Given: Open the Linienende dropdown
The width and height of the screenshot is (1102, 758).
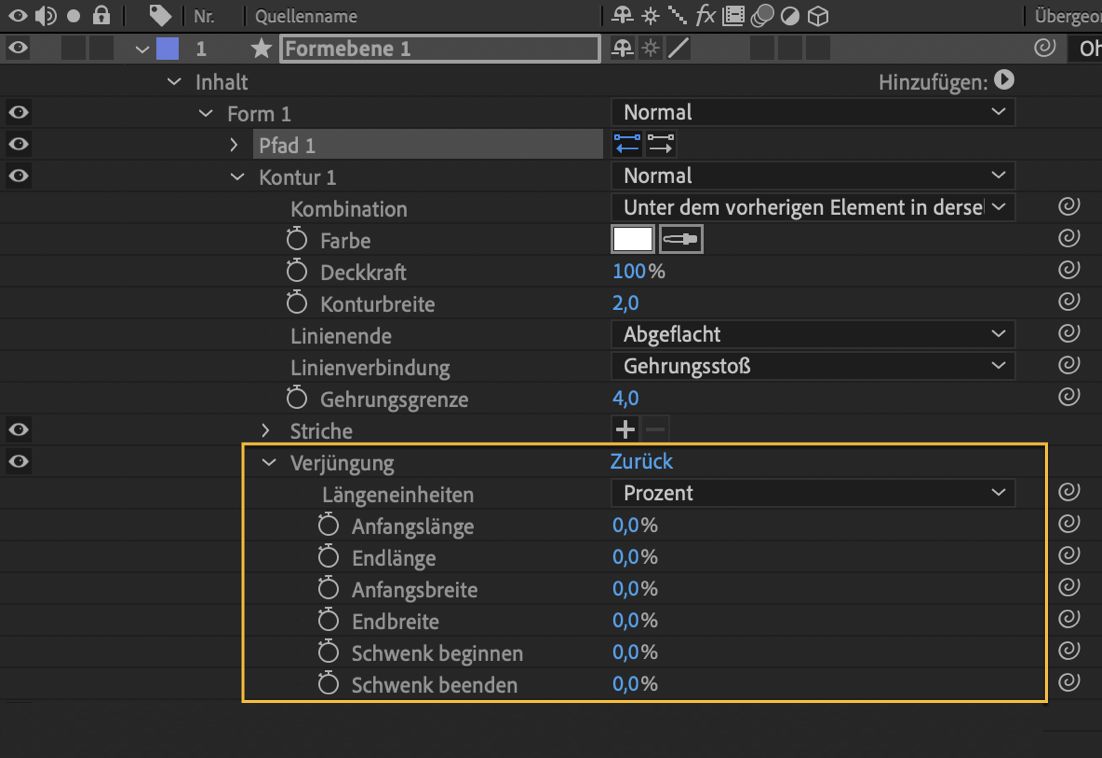Looking at the screenshot, I should coord(812,334).
